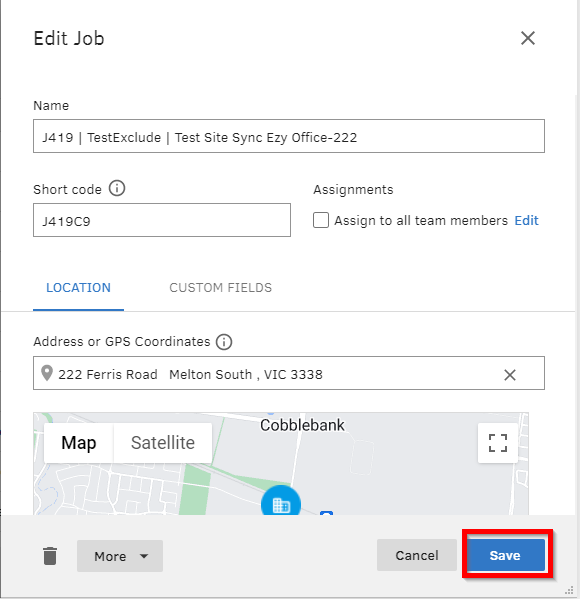
Task: Click the Short code input field
Action: coord(162,220)
